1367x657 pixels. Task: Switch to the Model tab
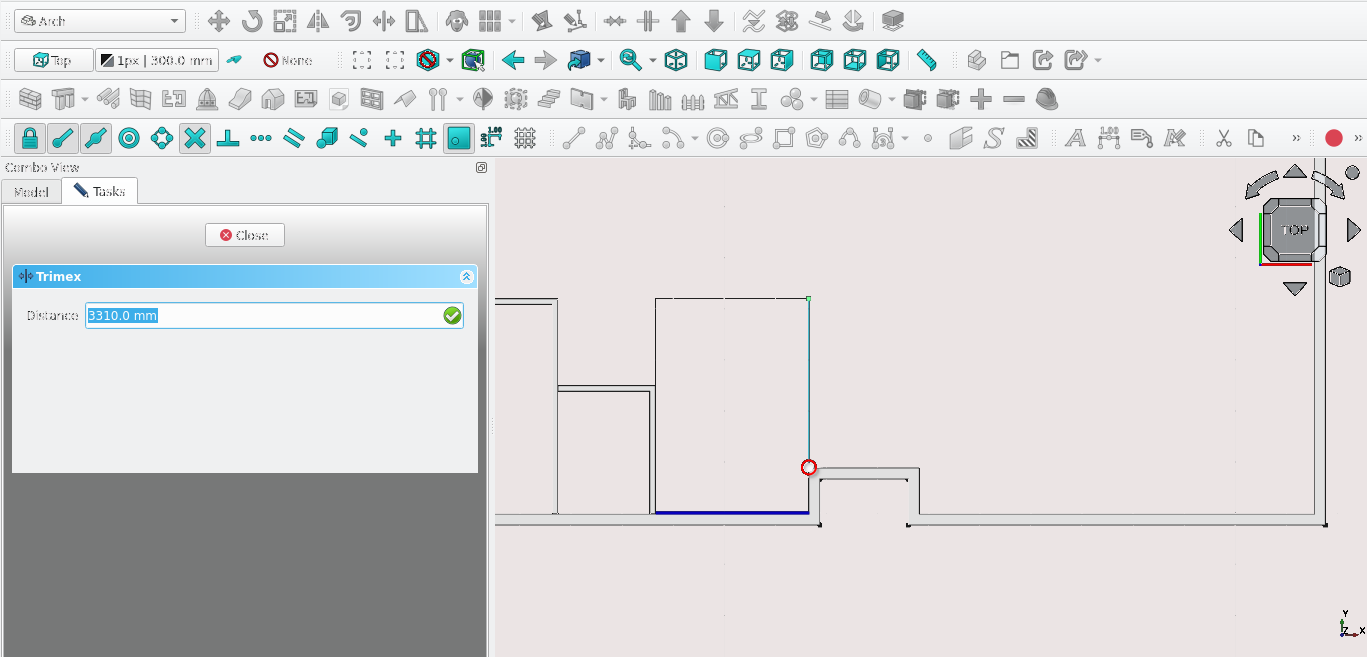pos(31,191)
